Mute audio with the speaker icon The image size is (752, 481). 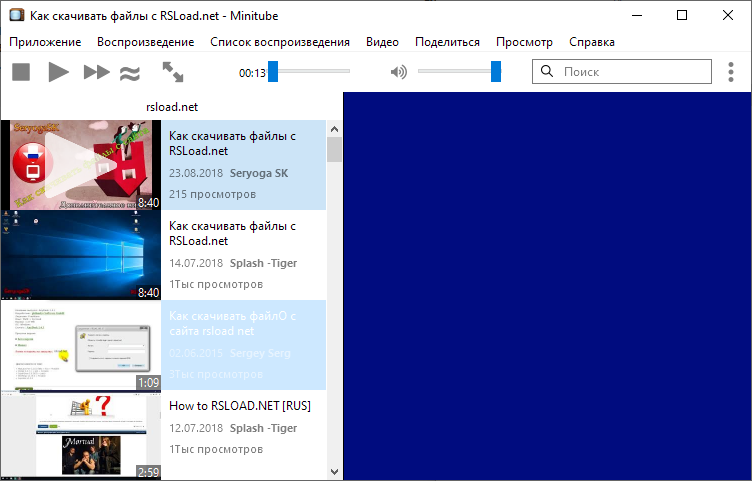point(399,72)
